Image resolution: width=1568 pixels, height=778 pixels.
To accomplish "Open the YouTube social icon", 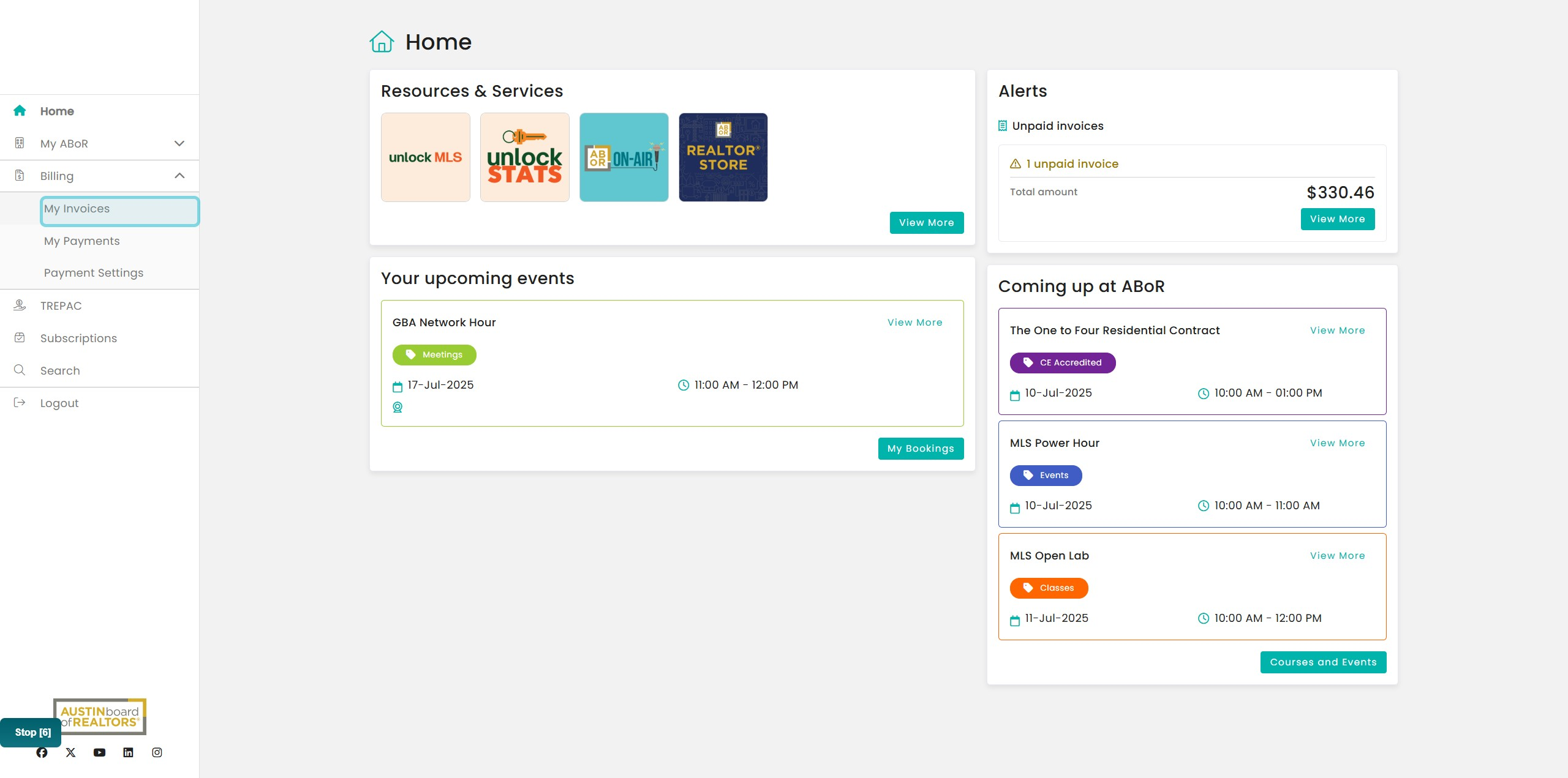I will tap(99, 752).
